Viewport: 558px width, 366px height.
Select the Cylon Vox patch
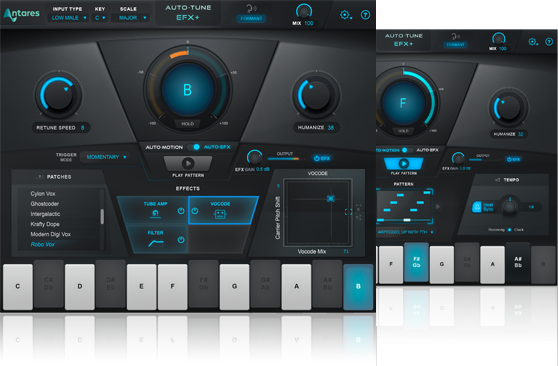pyautogui.click(x=43, y=194)
